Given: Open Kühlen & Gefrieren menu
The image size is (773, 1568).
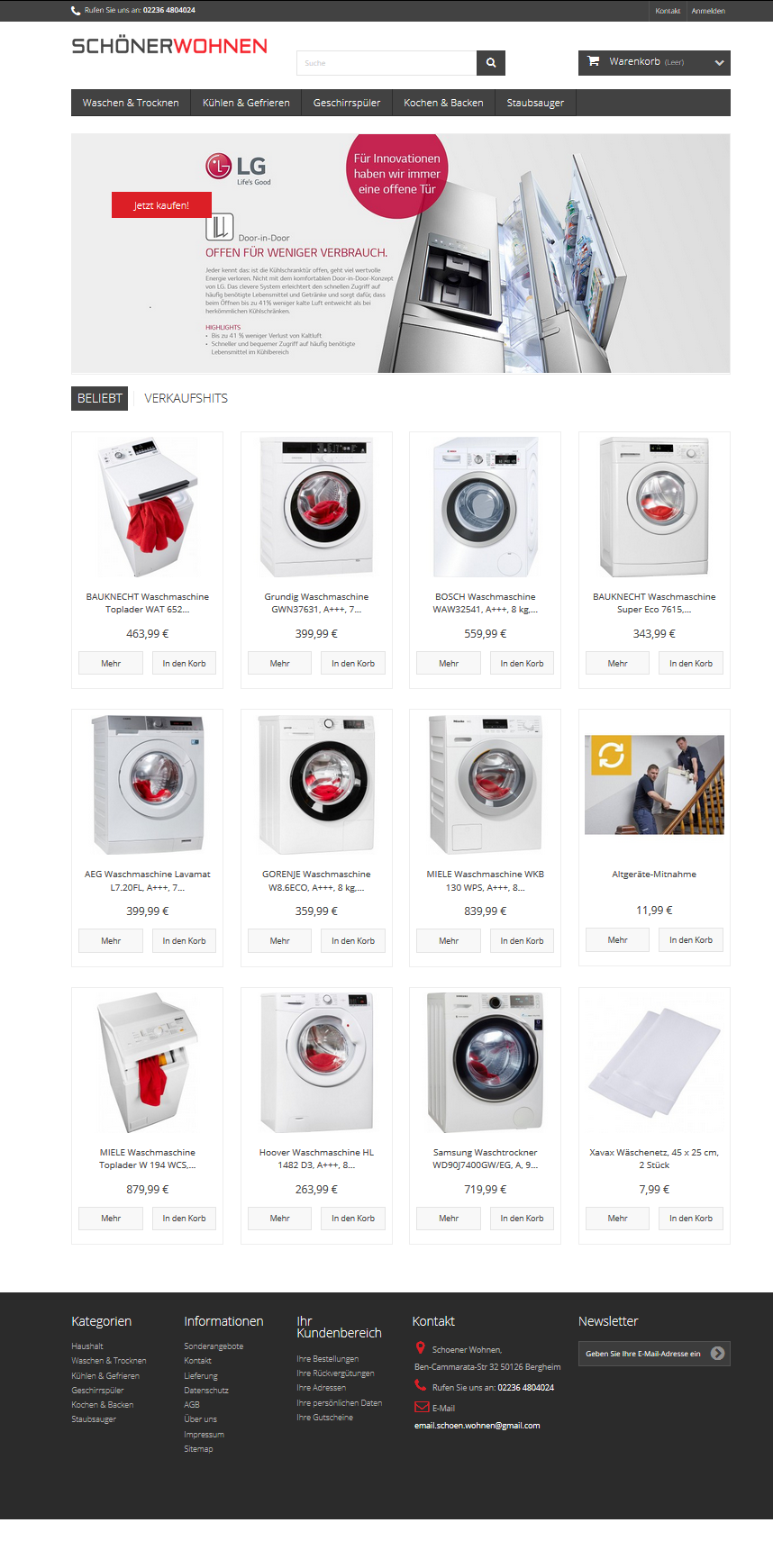Looking at the screenshot, I should coord(246,103).
